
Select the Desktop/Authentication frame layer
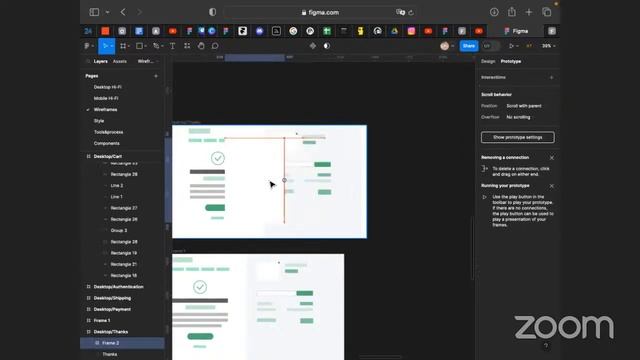point(118,287)
